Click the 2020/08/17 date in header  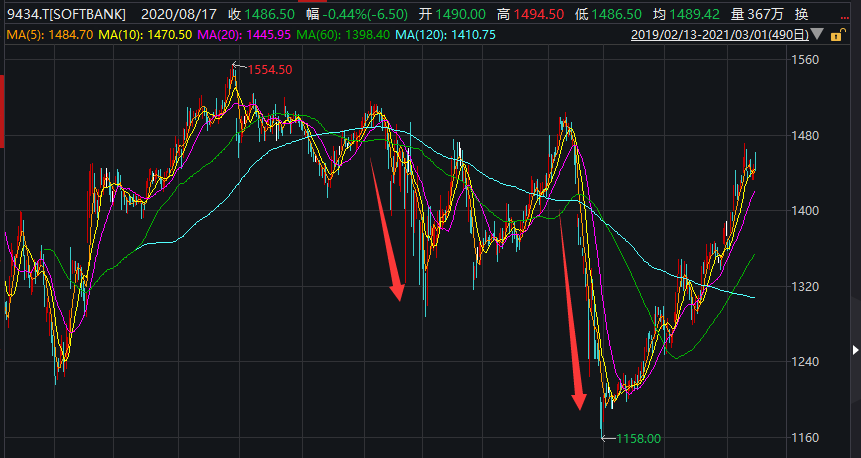[x=176, y=13]
